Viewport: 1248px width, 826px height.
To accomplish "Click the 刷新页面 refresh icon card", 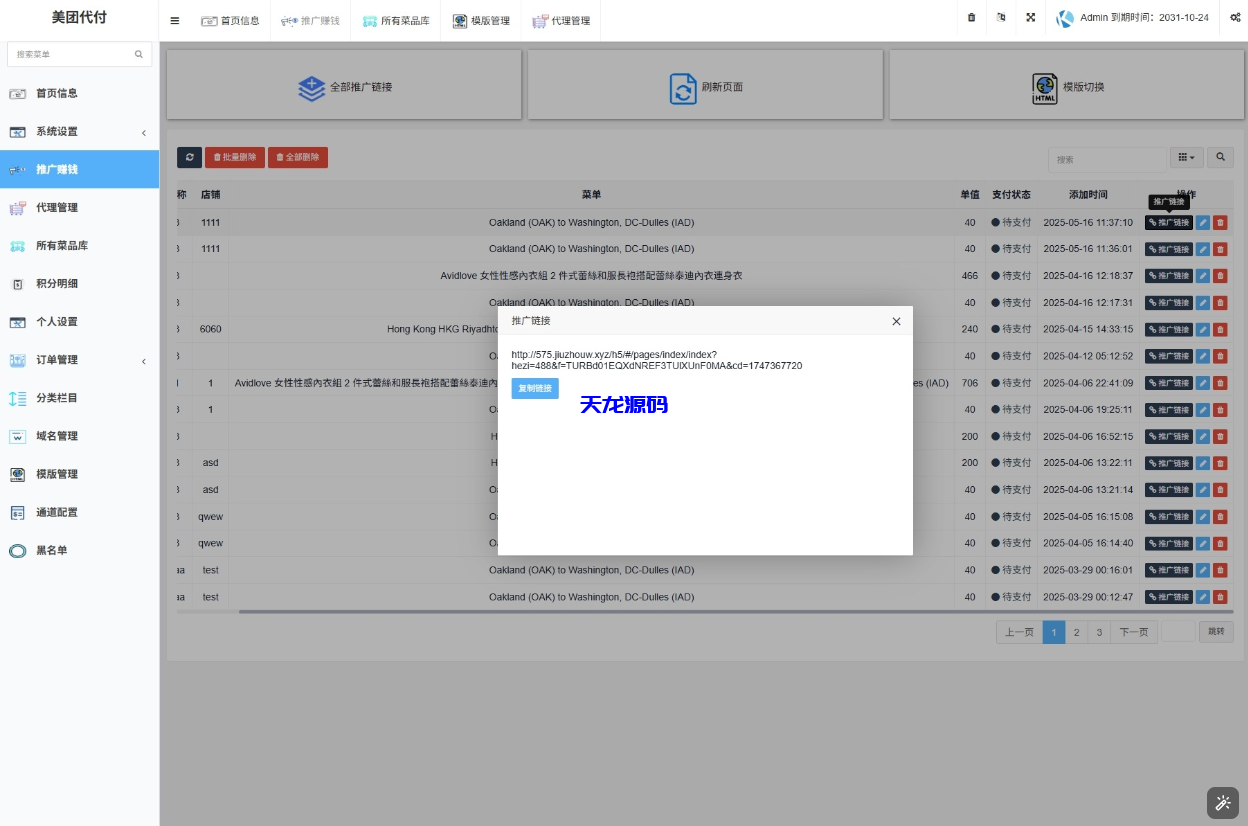I will pyautogui.click(x=683, y=85).
